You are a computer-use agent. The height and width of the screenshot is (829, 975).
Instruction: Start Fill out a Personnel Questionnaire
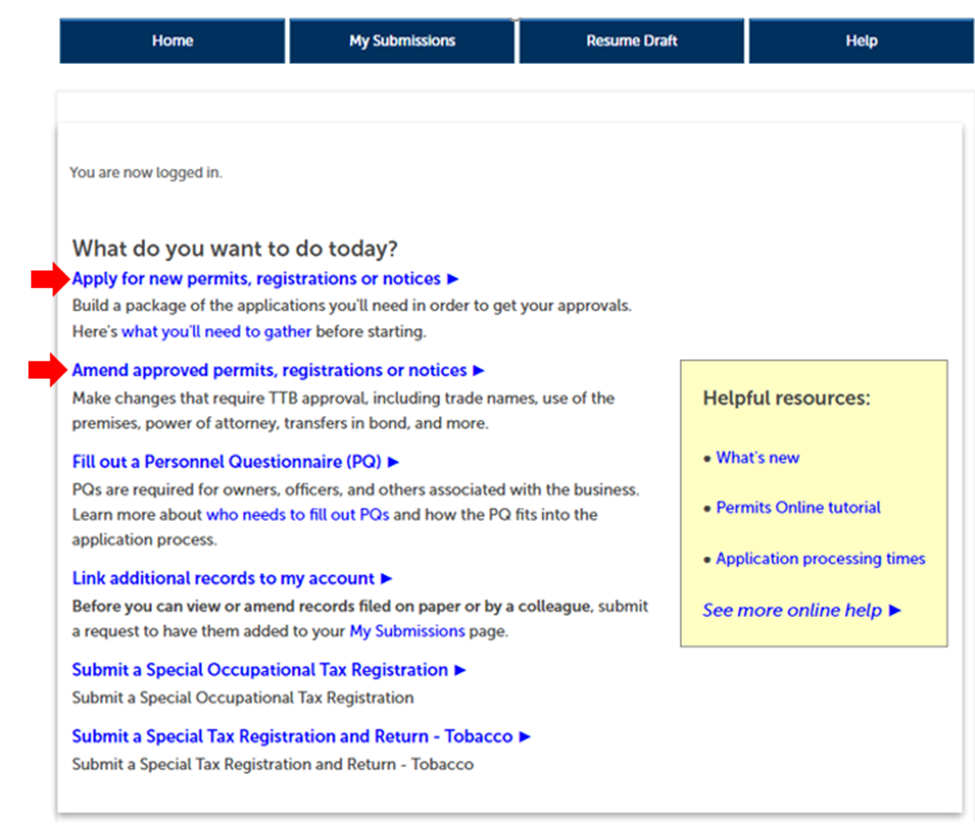226,462
